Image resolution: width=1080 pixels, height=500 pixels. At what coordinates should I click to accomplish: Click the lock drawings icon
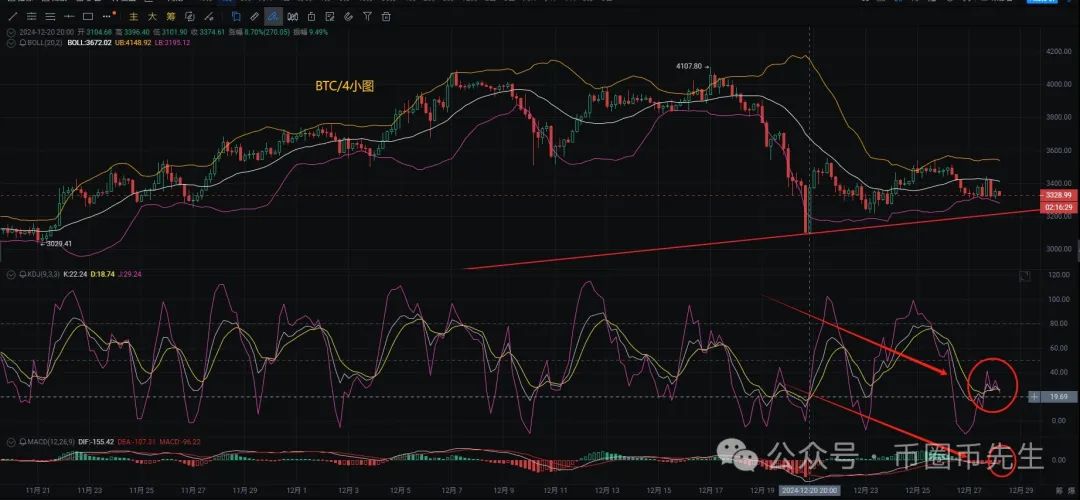311,16
